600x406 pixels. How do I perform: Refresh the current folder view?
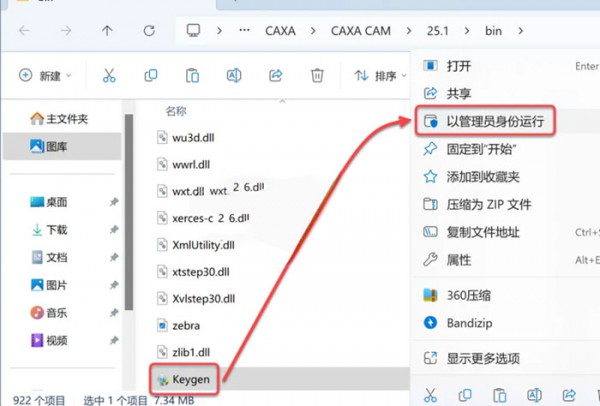tap(149, 30)
